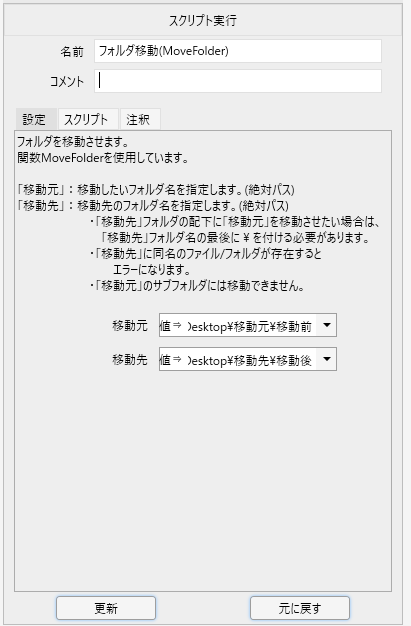Switch to the スクリプト tab
This screenshot has height=626, width=411.
(88, 119)
